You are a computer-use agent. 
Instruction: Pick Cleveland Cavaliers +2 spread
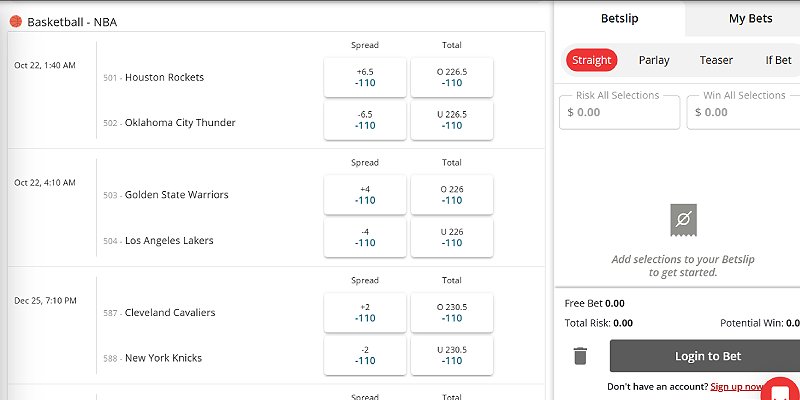(x=365, y=313)
